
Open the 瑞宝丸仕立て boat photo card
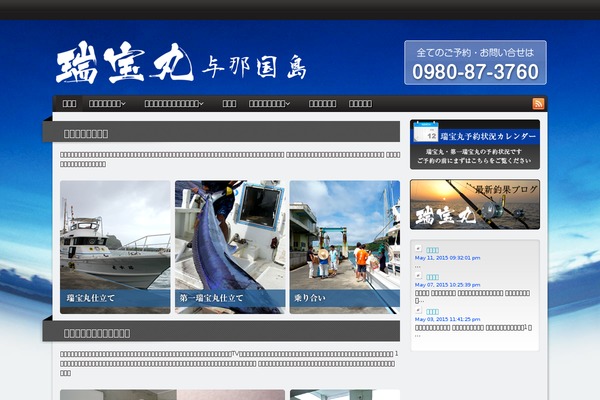(115, 247)
